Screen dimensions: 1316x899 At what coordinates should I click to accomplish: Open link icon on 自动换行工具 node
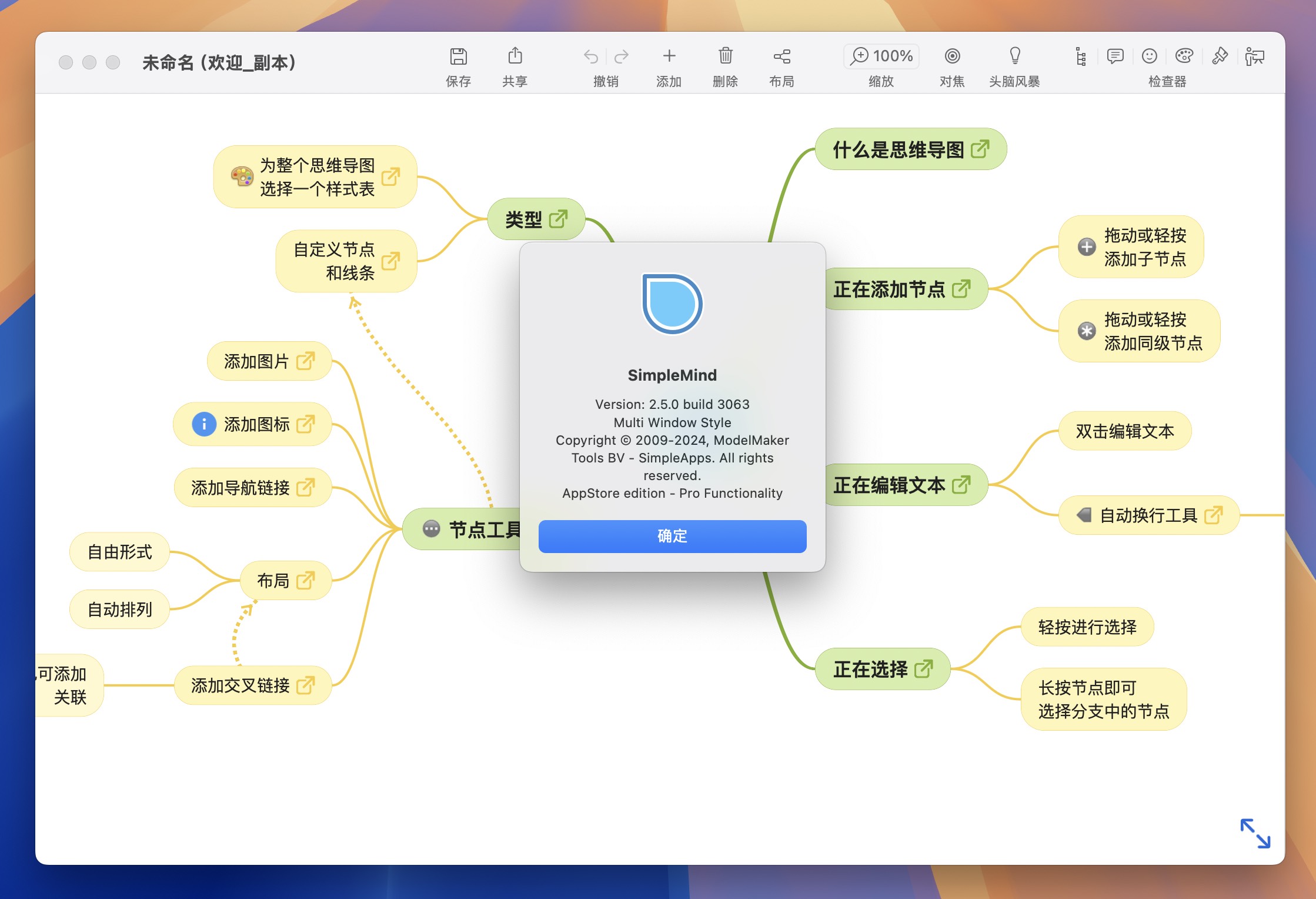pos(1213,515)
